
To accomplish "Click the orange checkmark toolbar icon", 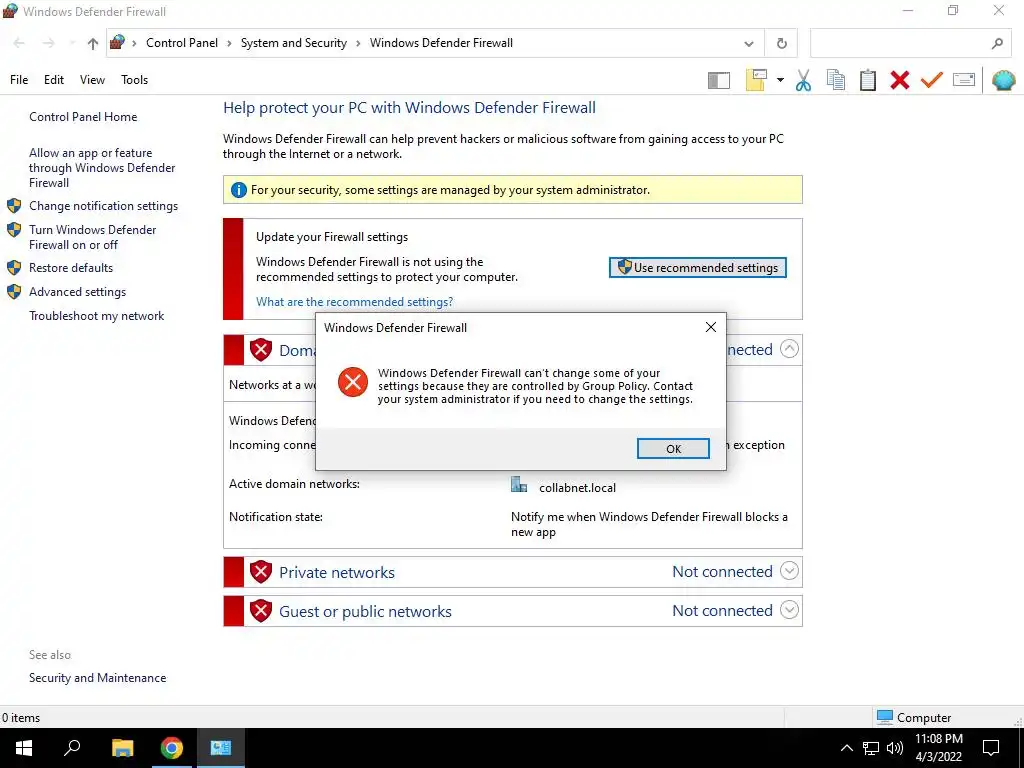I will coord(932,80).
